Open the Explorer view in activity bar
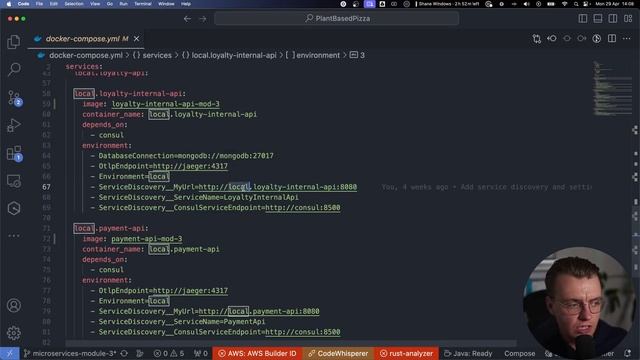 point(14,42)
